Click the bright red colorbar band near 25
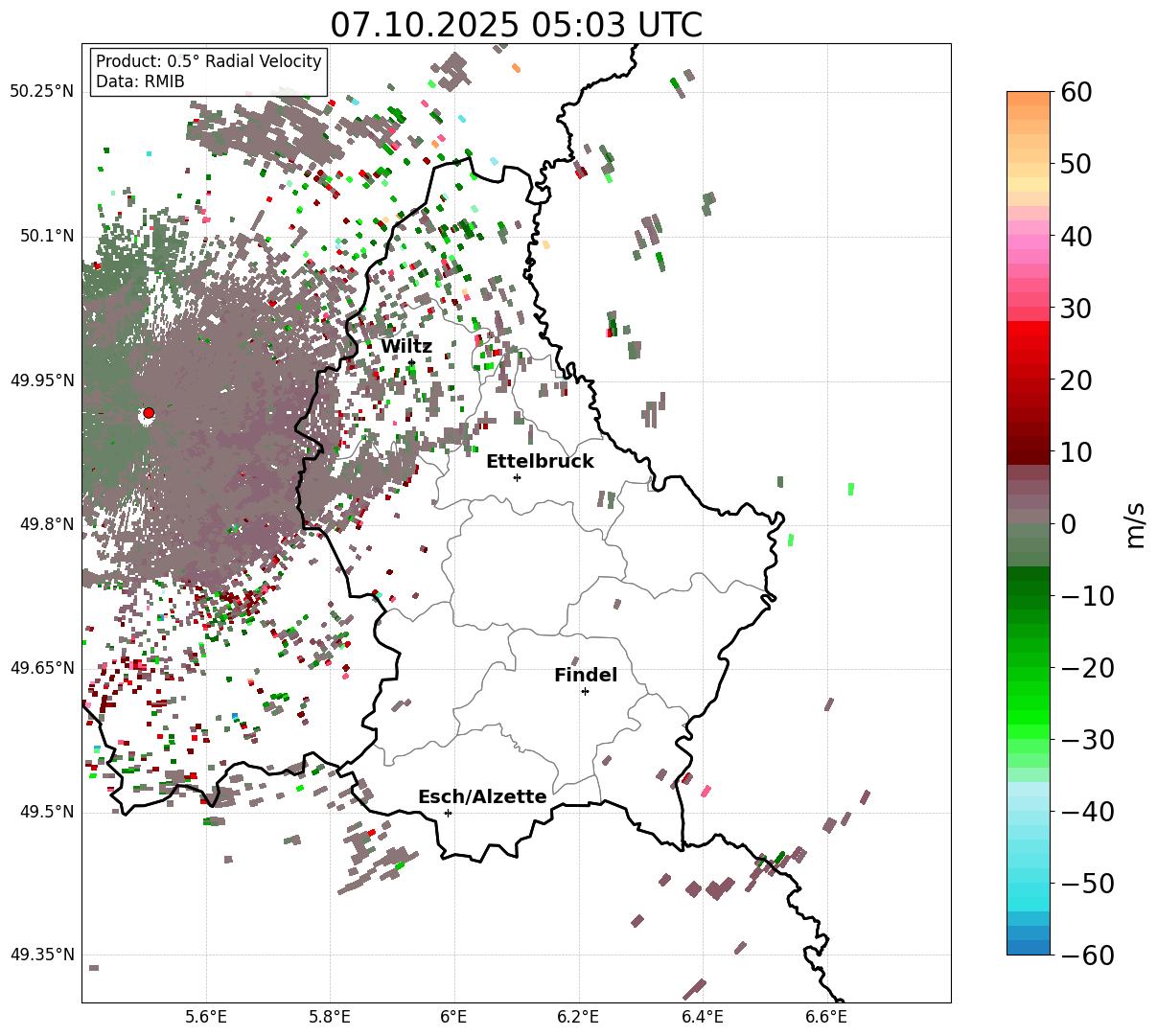The width and height of the screenshot is (1157, 1036). click(1029, 343)
